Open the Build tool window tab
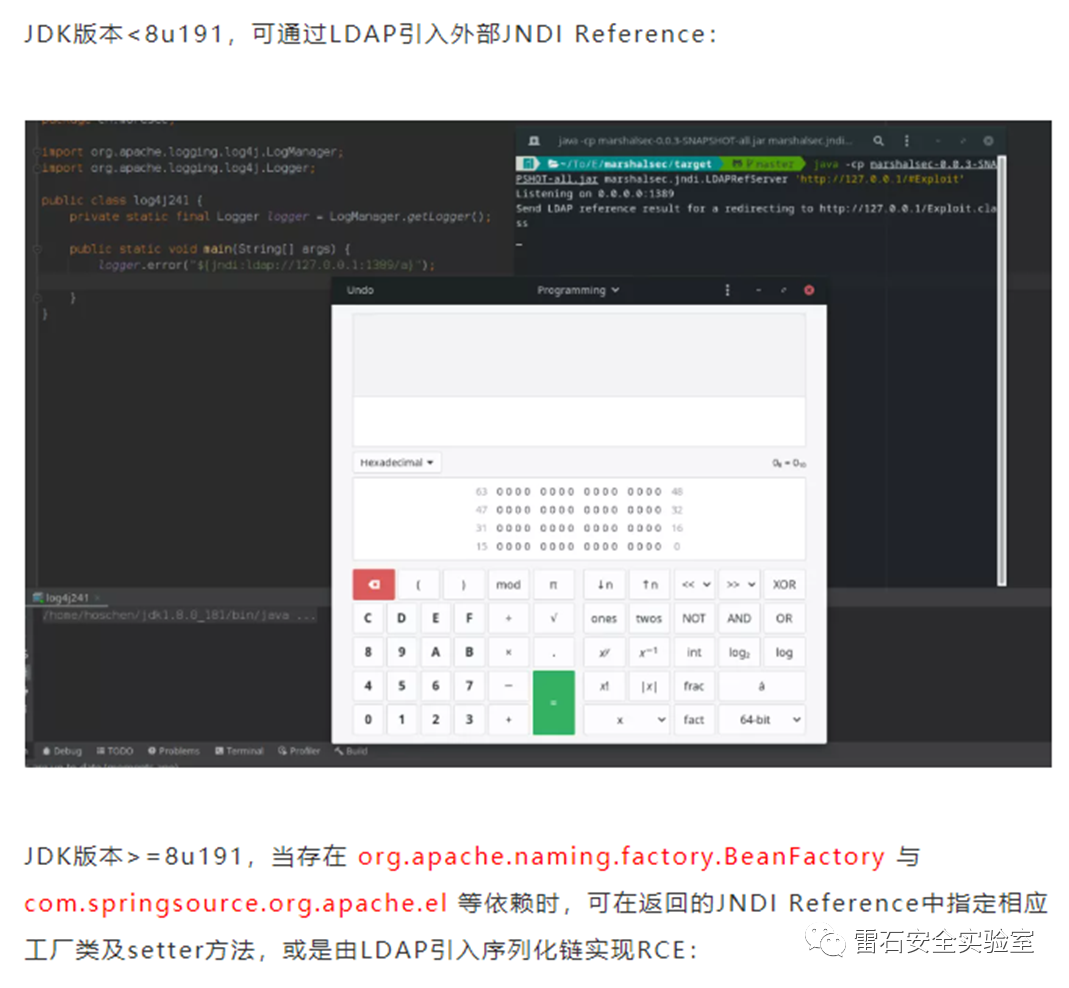 (x=350, y=751)
